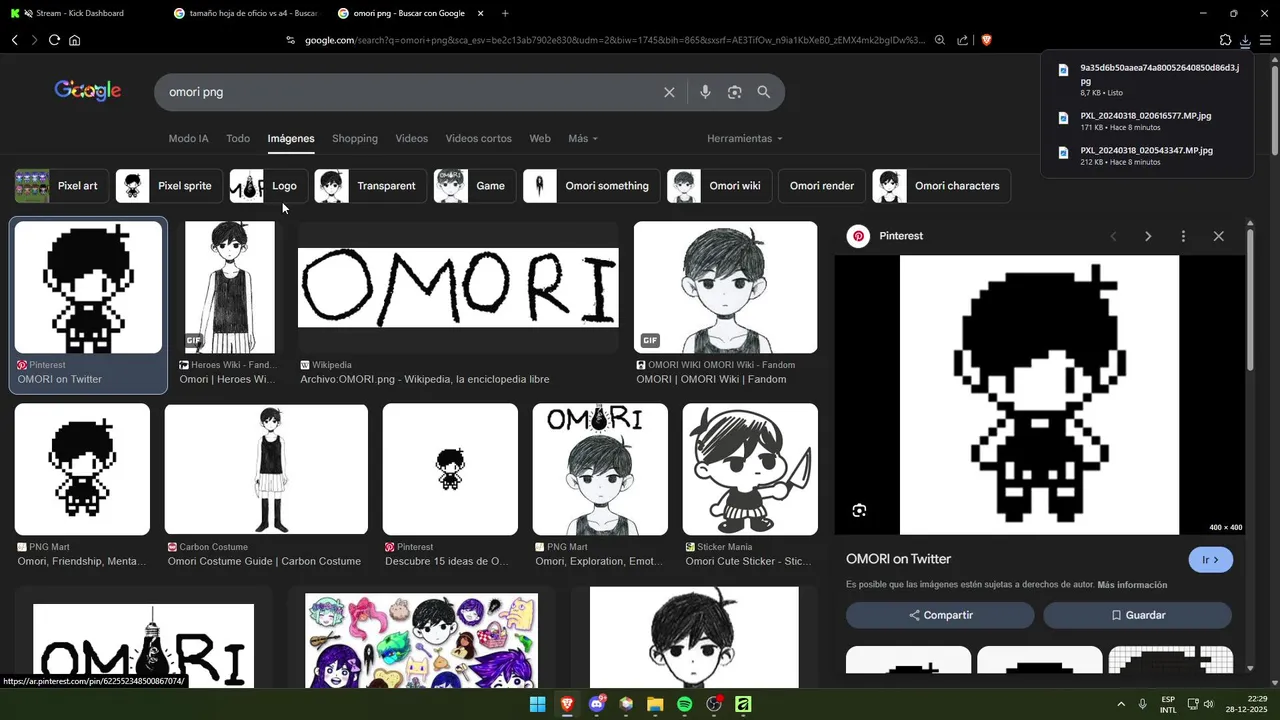Viewport: 1280px width, 720px height.
Task: Click the address bar URL
Action: [614, 40]
